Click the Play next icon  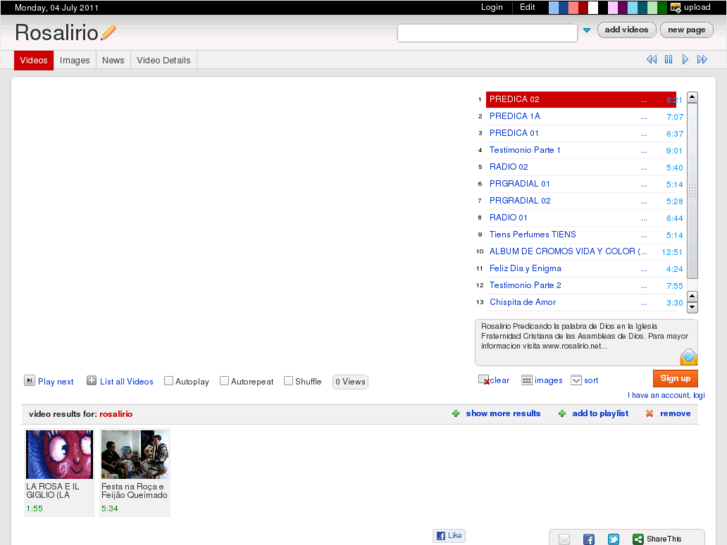click(29, 381)
